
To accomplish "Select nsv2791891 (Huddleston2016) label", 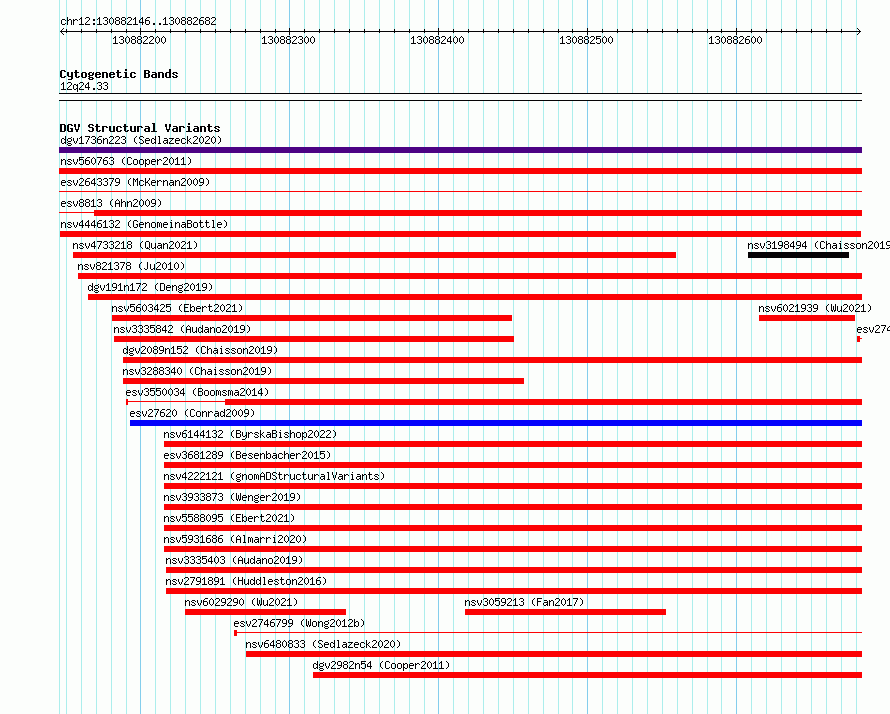I will click(246, 581).
